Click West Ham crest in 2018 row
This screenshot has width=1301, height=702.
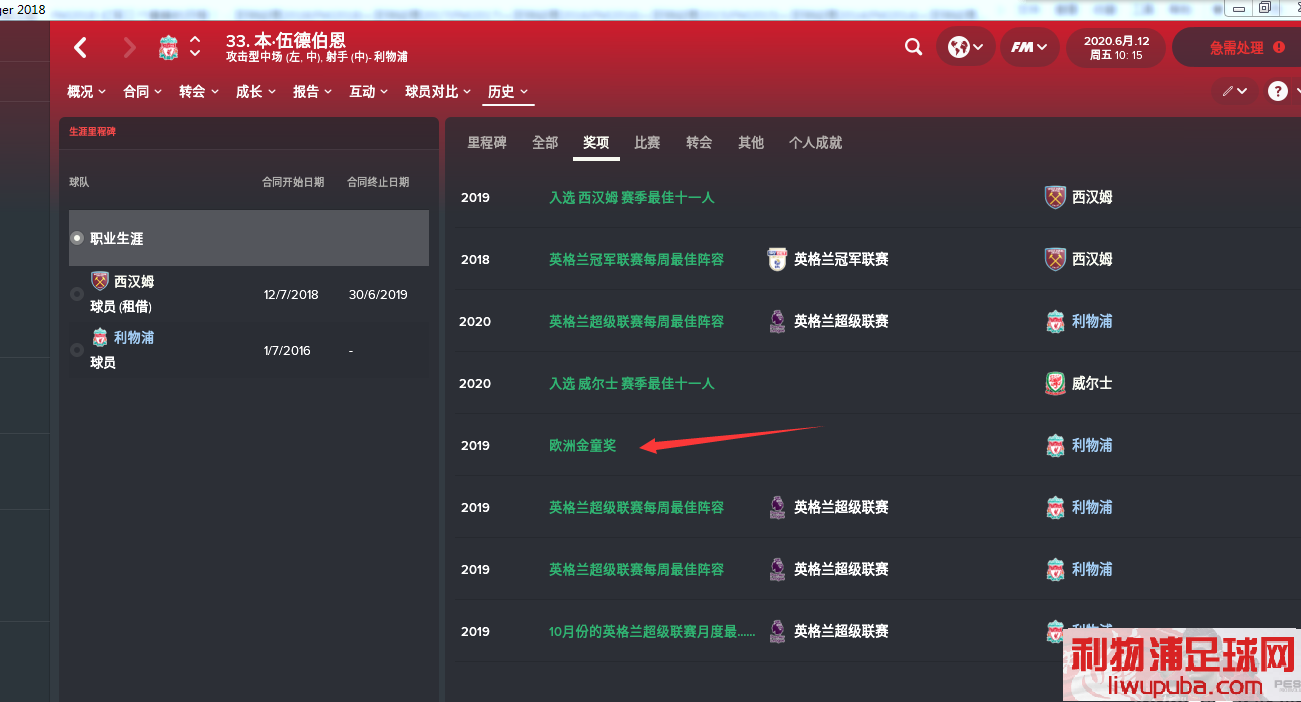(1055, 259)
